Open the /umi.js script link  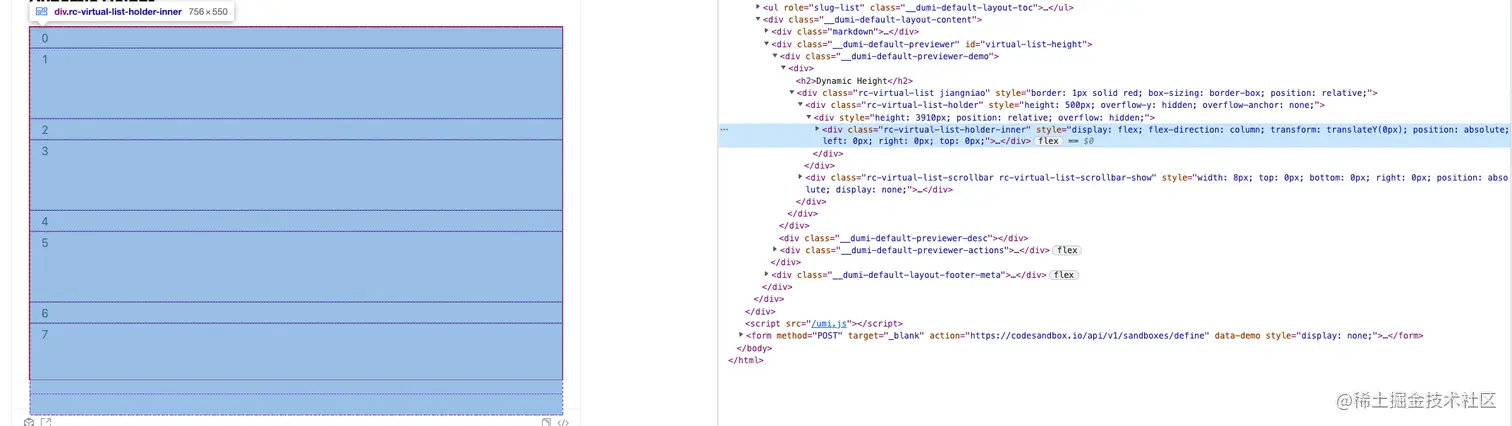tap(829, 324)
